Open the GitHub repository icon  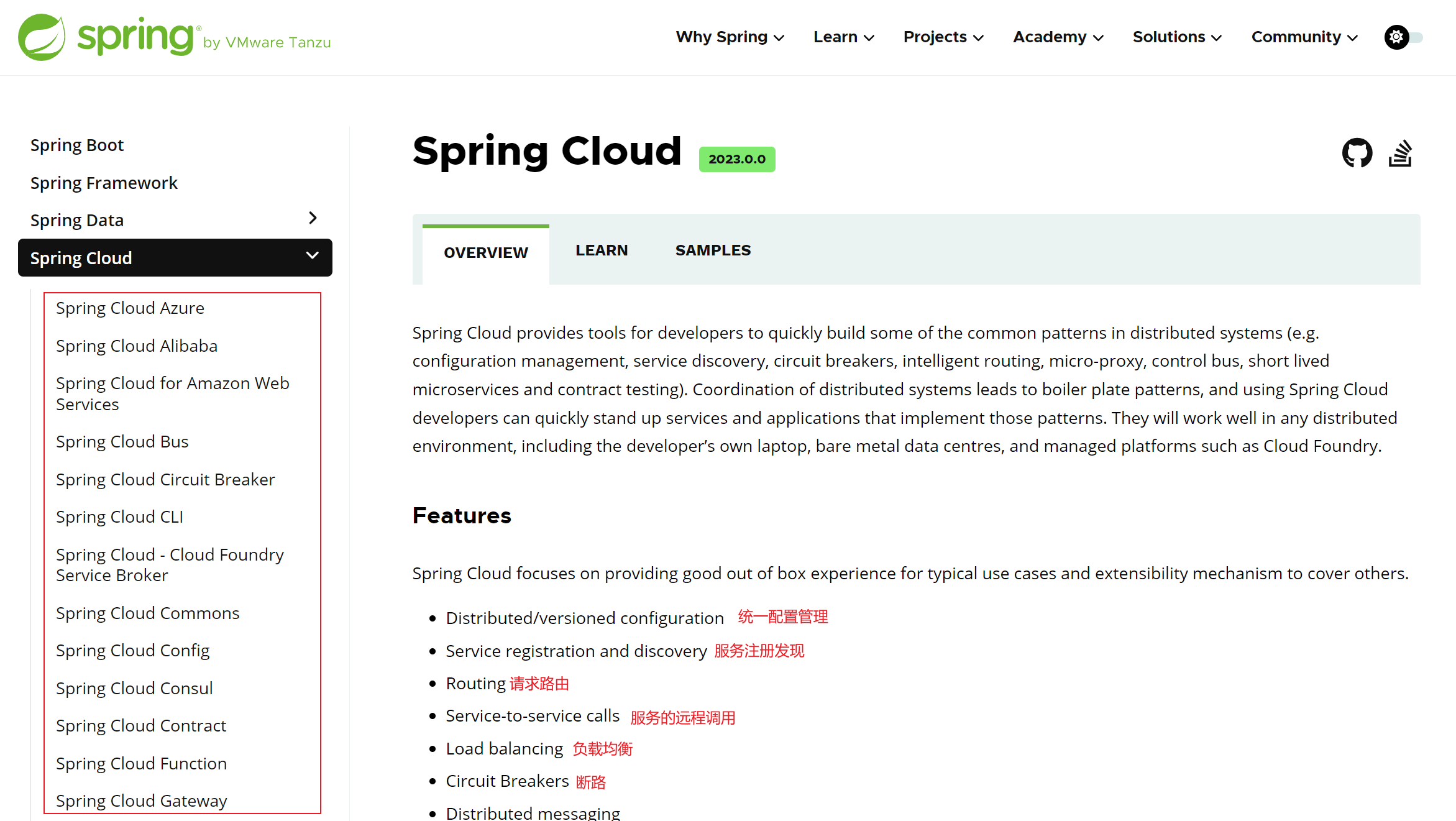coord(1357,153)
